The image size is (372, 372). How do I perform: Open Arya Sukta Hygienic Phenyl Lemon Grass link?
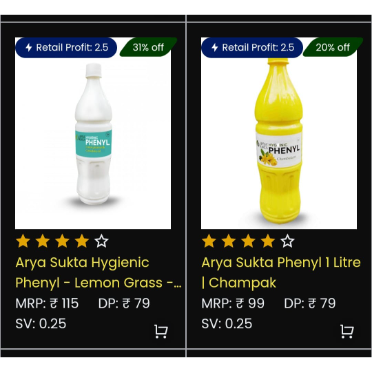98,273
